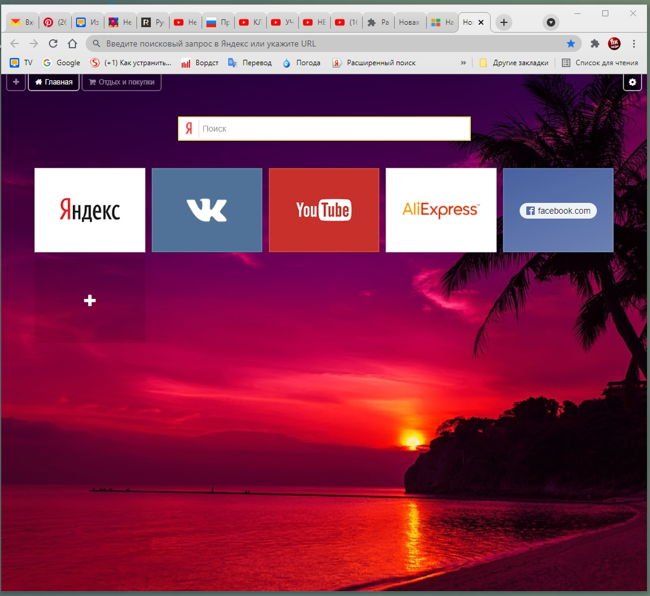Open the Яндекс tile
Viewport: 650px width, 596px height.
pyautogui.click(x=90, y=210)
